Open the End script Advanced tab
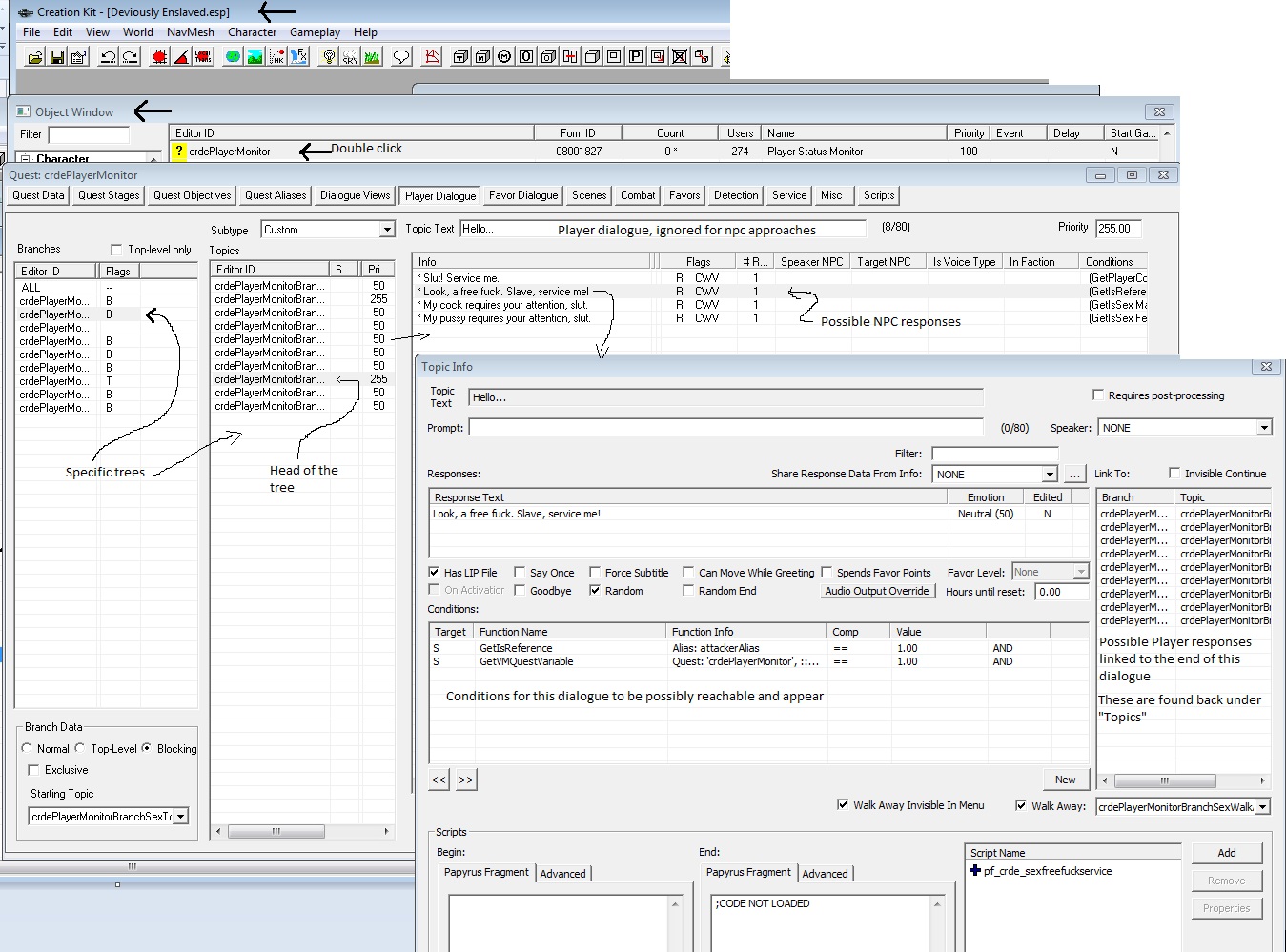 tap(825, 873)
